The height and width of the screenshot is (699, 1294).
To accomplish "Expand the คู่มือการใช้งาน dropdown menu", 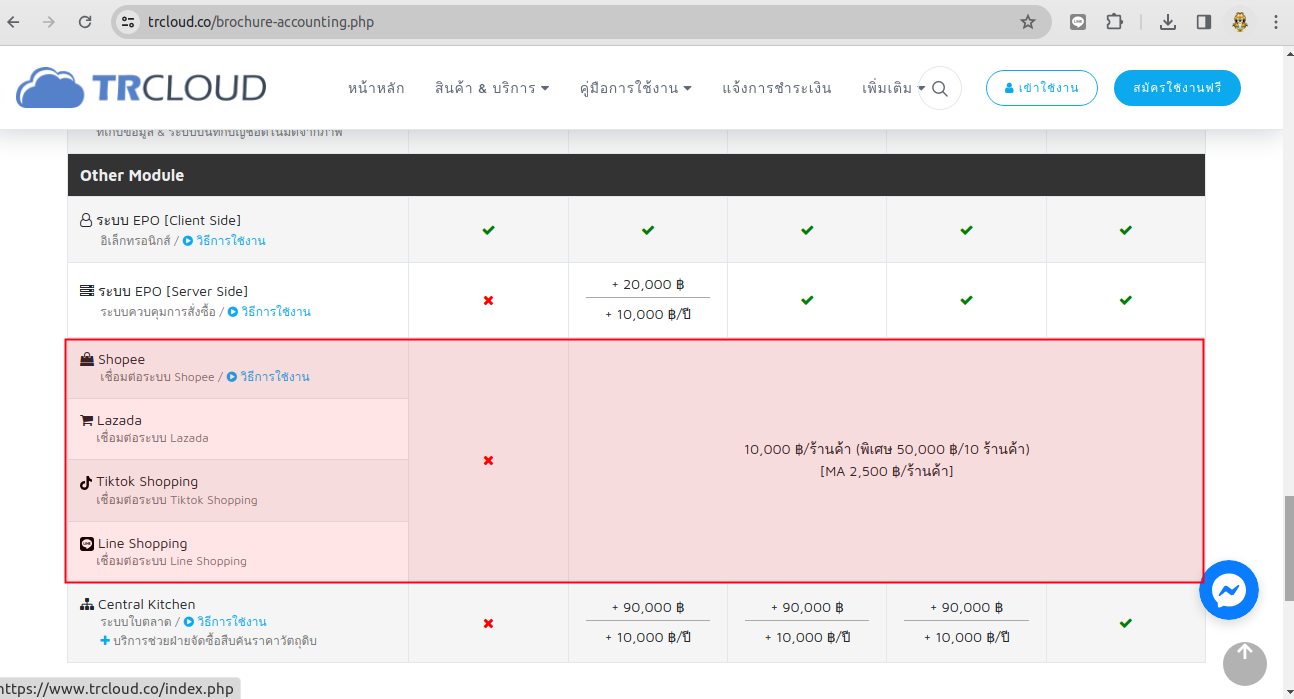I will 636,88.
